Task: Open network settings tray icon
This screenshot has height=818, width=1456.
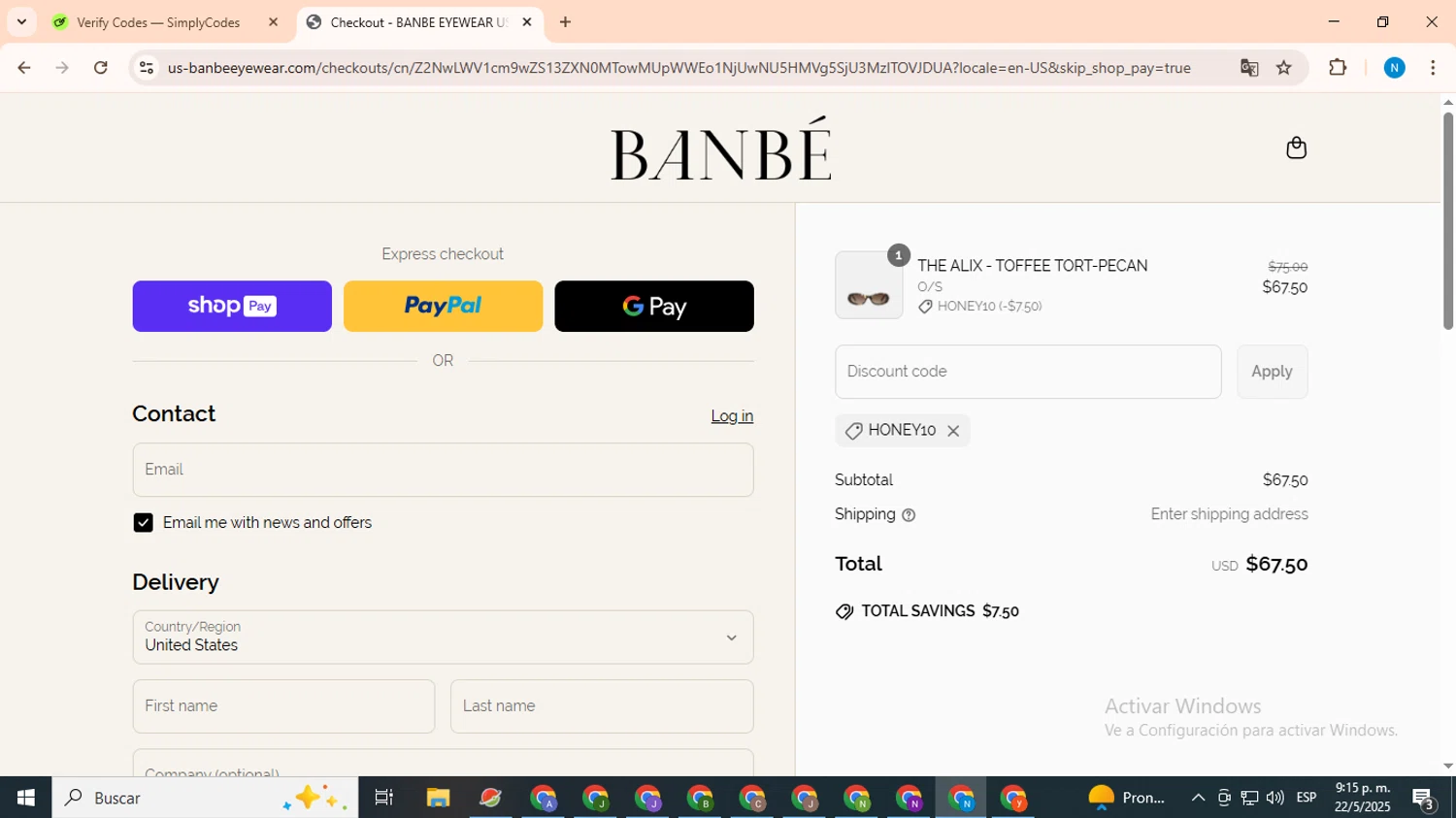Action: (x=1249, y=798)
